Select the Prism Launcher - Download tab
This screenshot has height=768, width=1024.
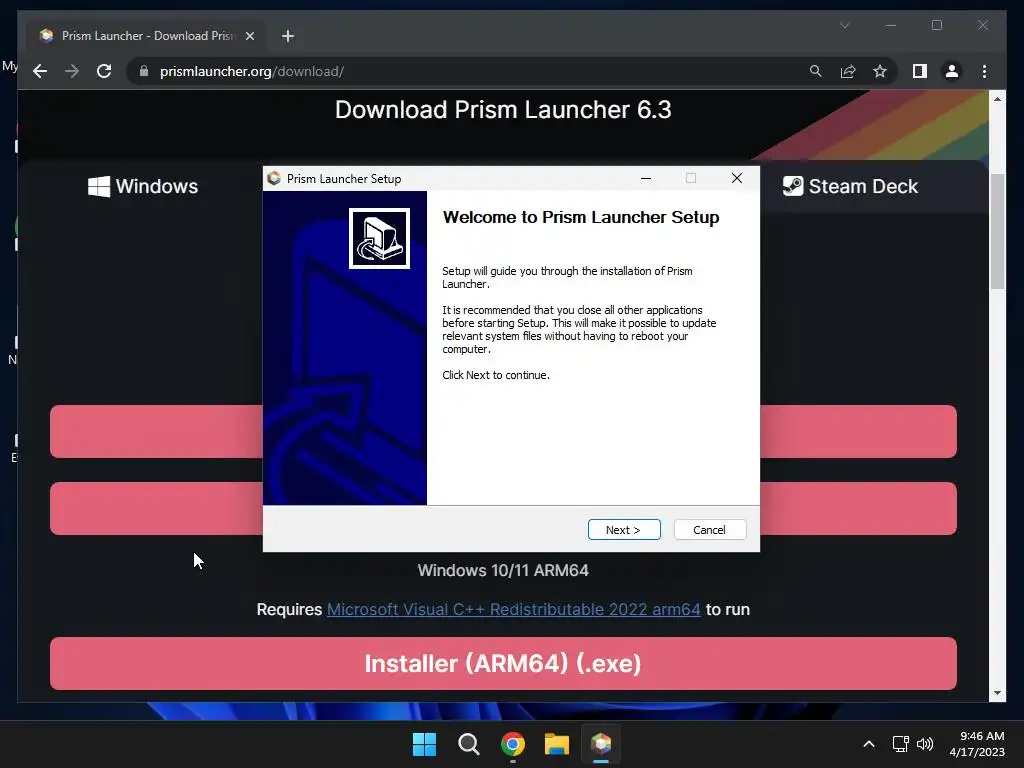(146, 36)
